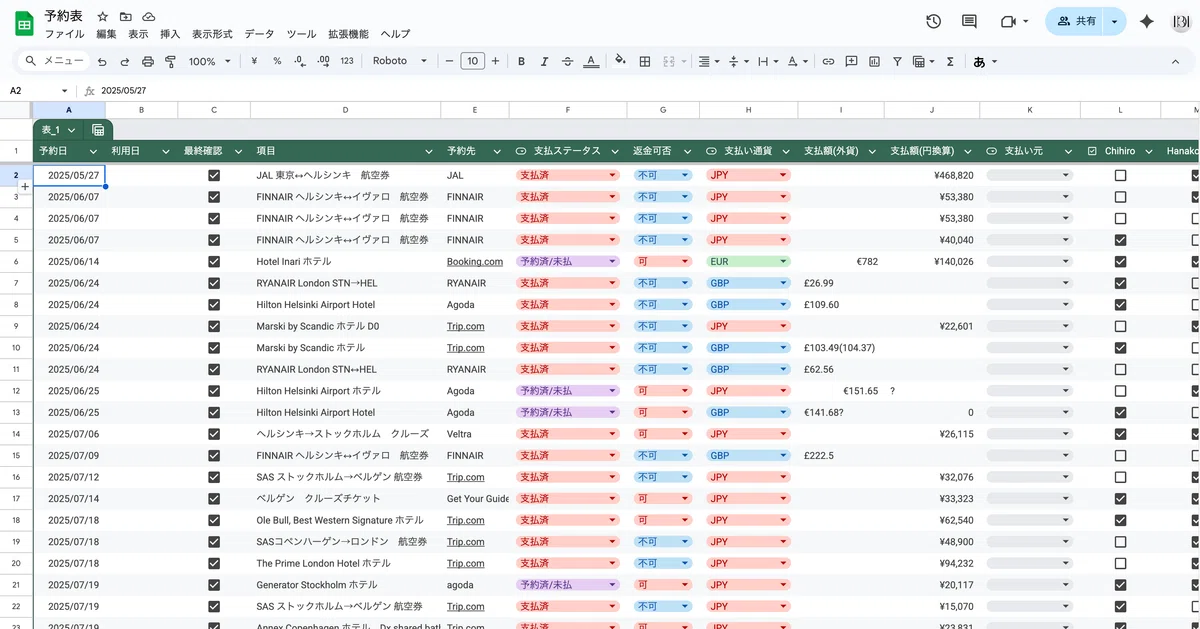Expand the 項目 column header dropdown
The image size is (1200, 629).
coord(431,151)
